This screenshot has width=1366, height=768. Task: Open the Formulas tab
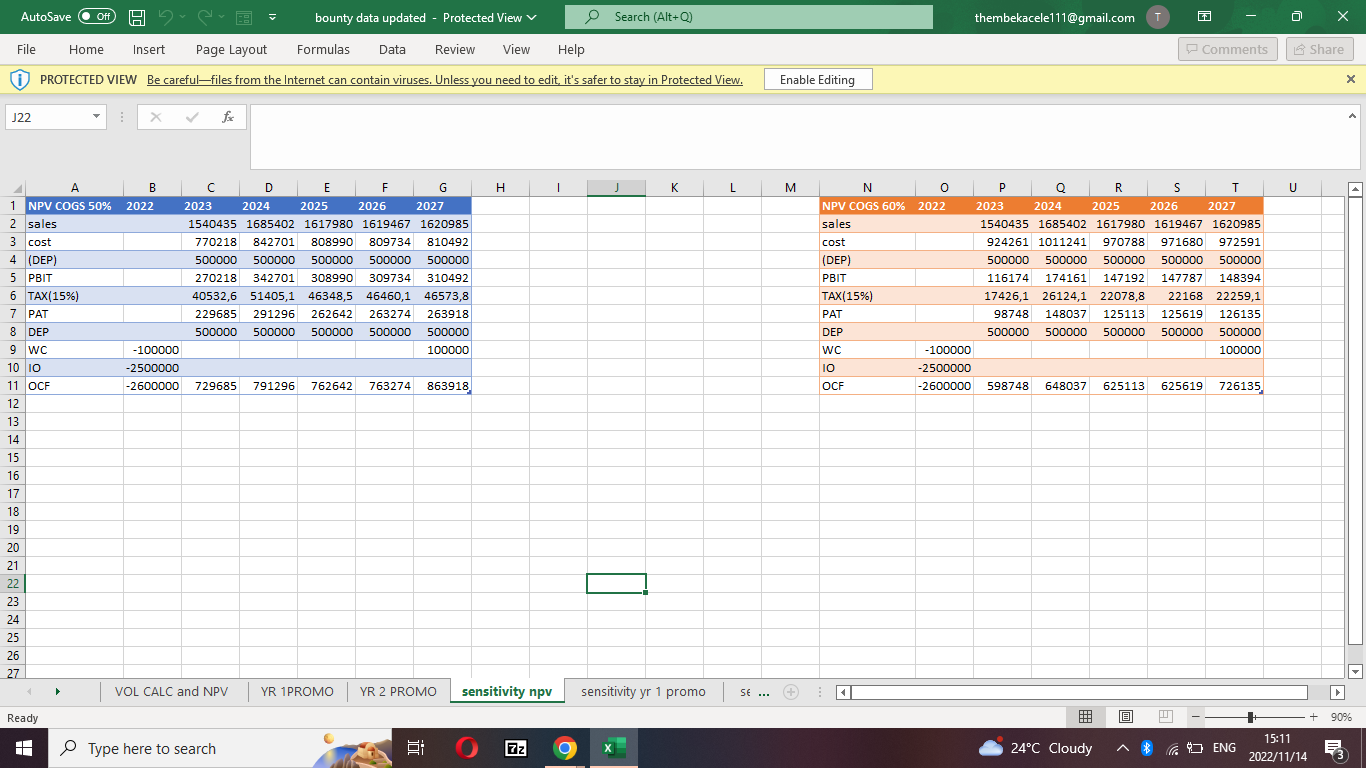point(323,49)
